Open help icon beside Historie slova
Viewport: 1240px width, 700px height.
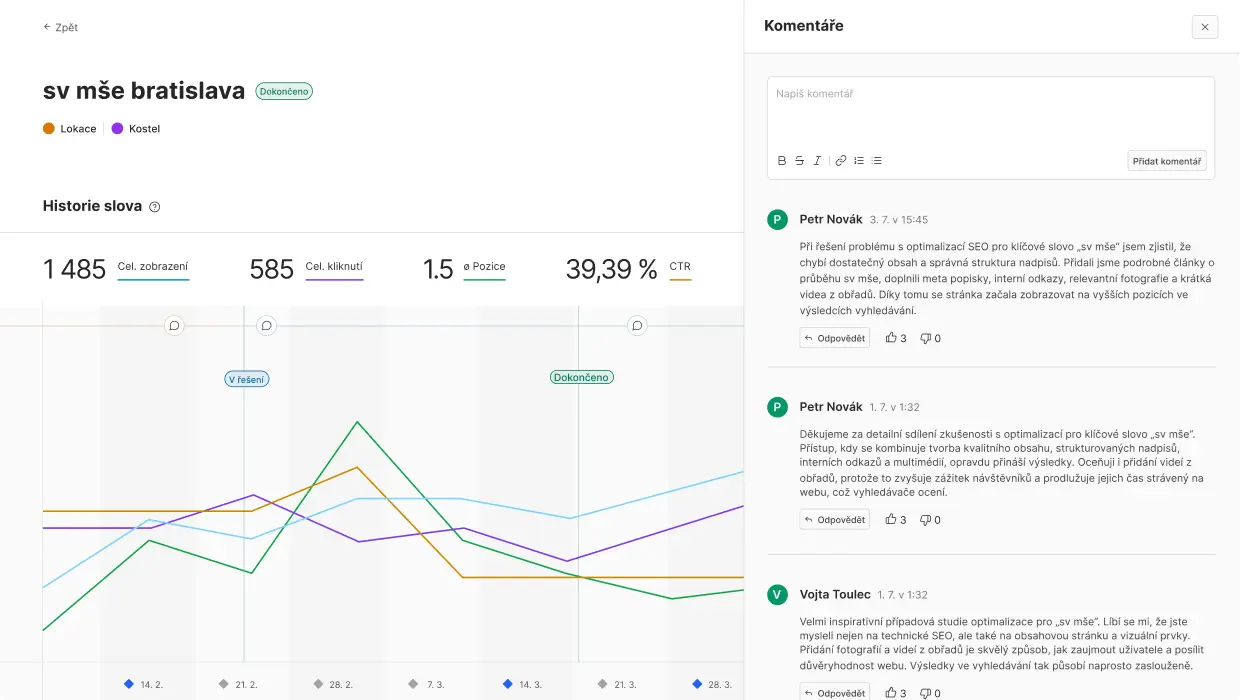(x=154, y=207)
